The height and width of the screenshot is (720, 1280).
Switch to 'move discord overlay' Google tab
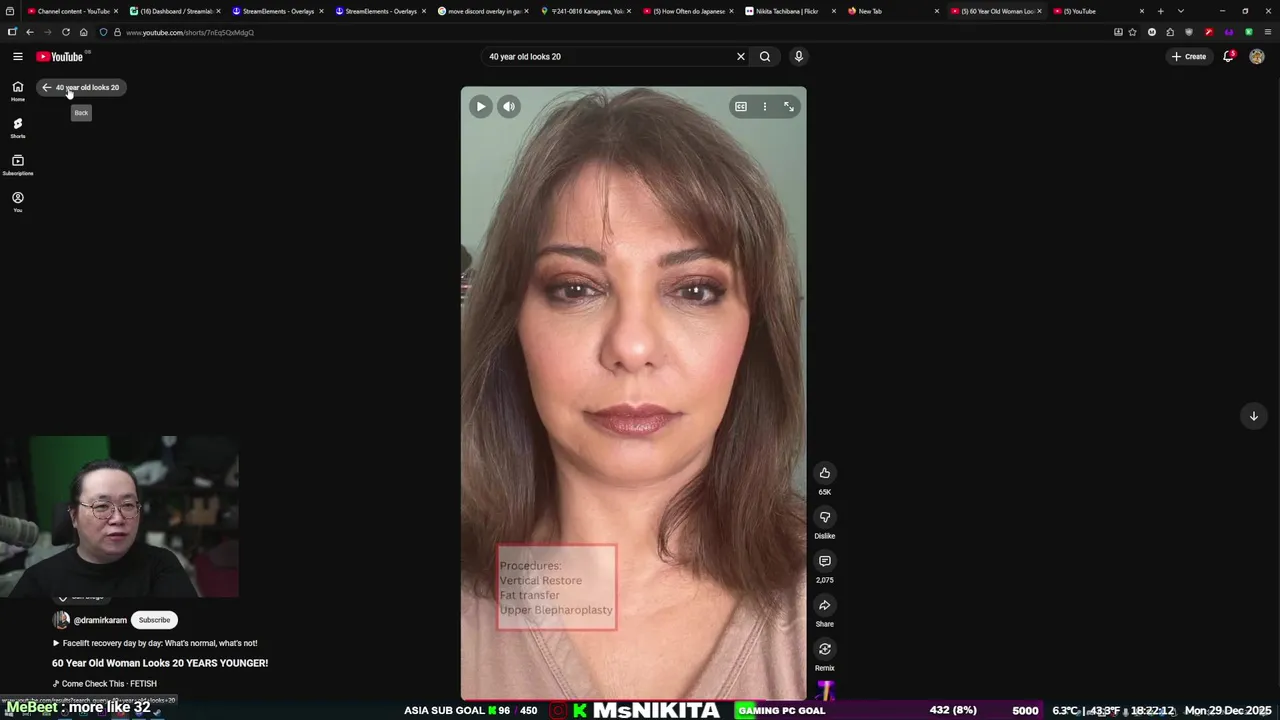coord(485,11)
